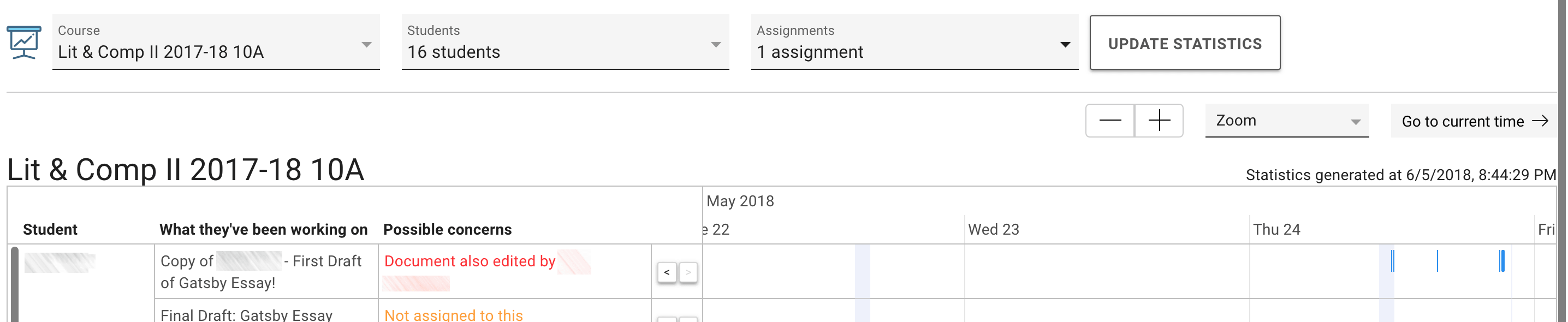
Task: Zoom out the timeline with minus button
Action: (1109, 121)
